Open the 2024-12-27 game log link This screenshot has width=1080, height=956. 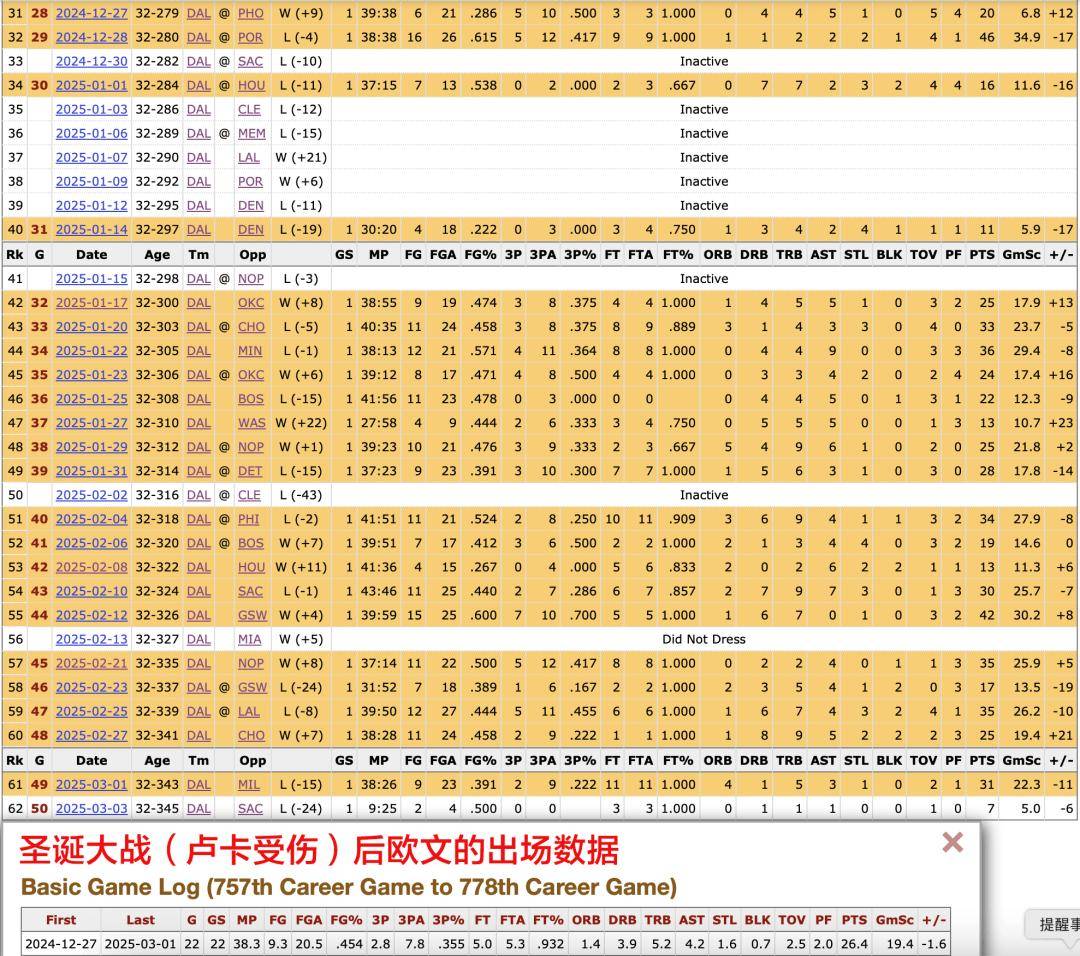click(x=90, y=13)
